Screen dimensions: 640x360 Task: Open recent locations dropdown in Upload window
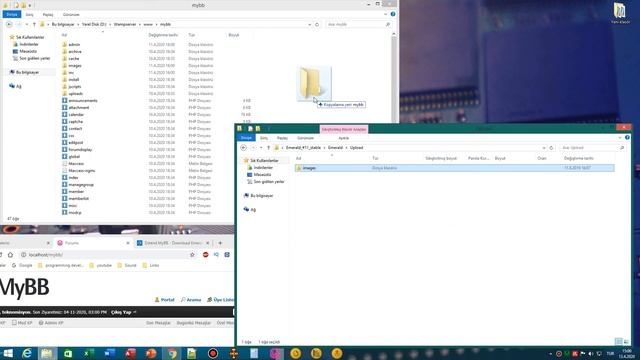coord(261,148)
